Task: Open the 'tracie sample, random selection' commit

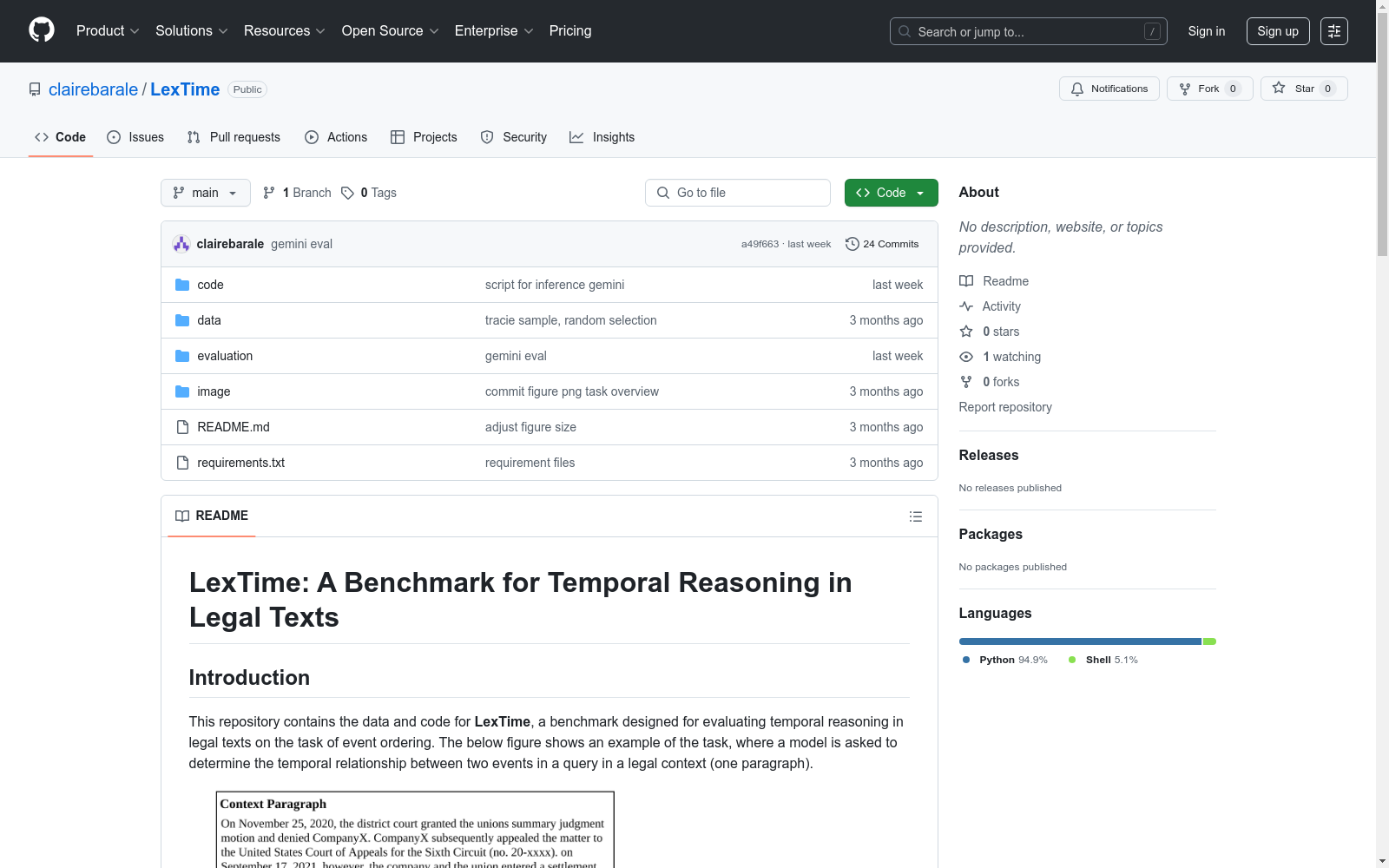Action: [x=571, y=320]
